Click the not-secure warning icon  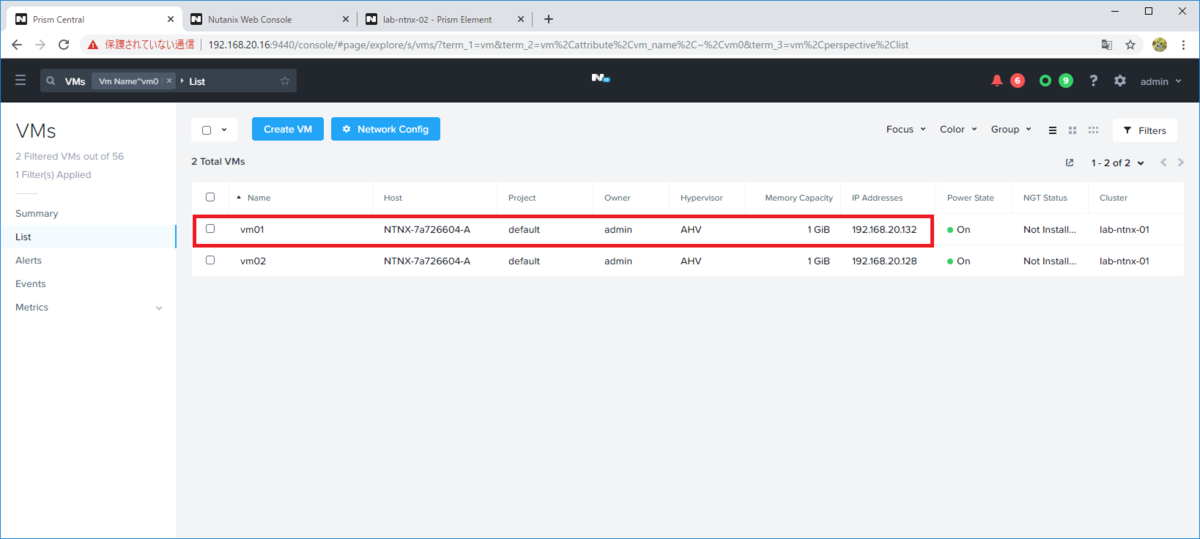[93, 45]
